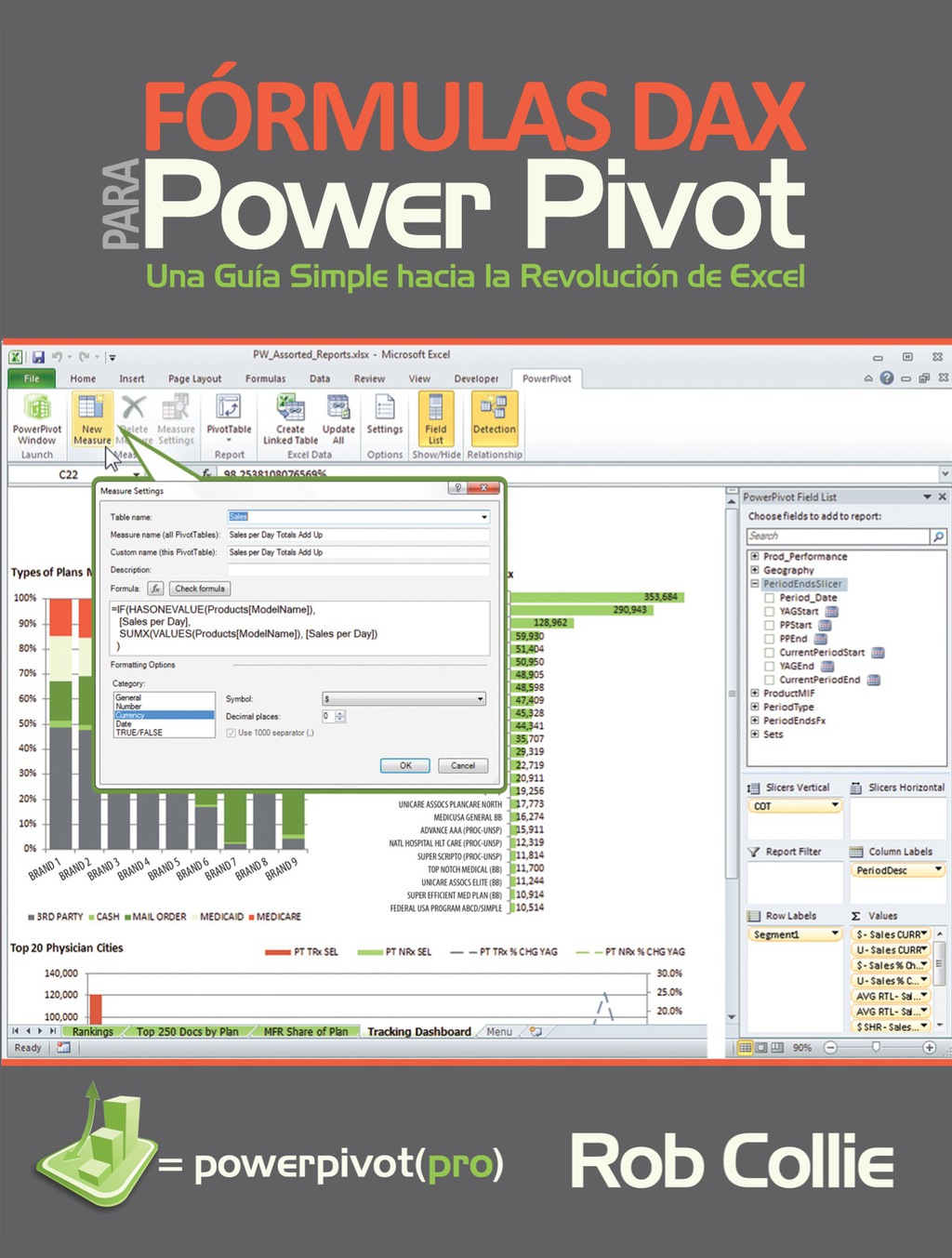
Task: Click the Search fields input box
Action: (839, 536)
